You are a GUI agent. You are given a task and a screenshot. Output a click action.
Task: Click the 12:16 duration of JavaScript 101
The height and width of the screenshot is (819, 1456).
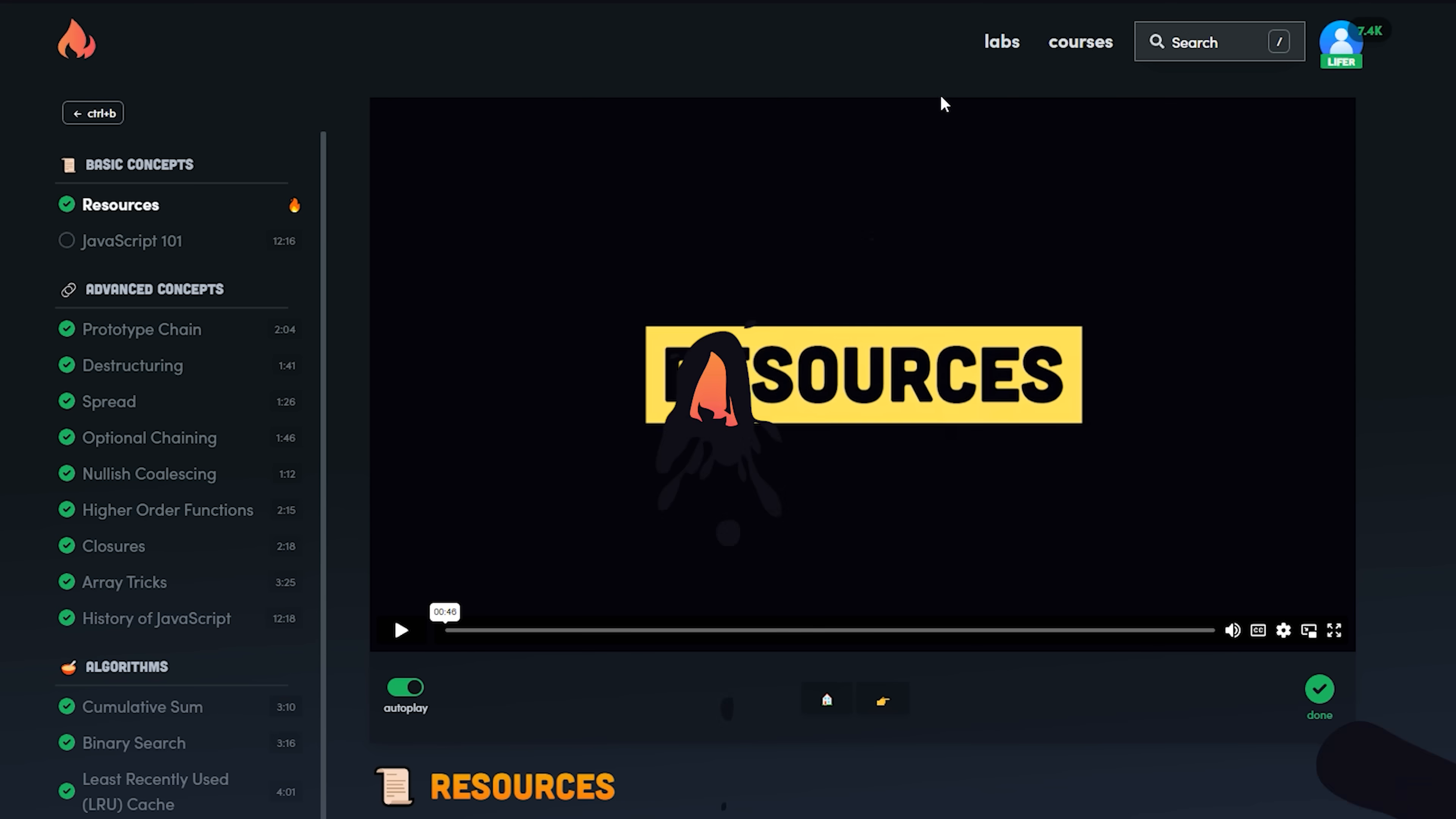[x=284, y=241]
